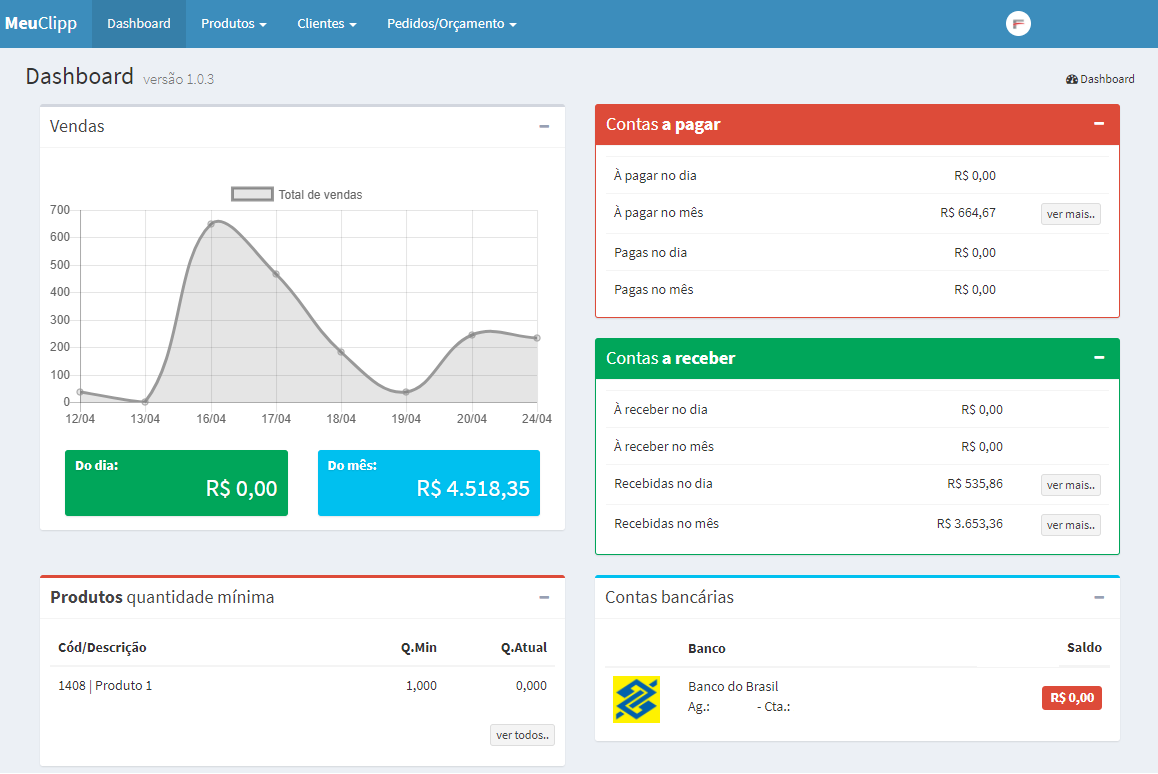This screenshot has height=774, width=1158.
Task: Open the Produtos dropdown menu
Action: click(x=233, y=24)
